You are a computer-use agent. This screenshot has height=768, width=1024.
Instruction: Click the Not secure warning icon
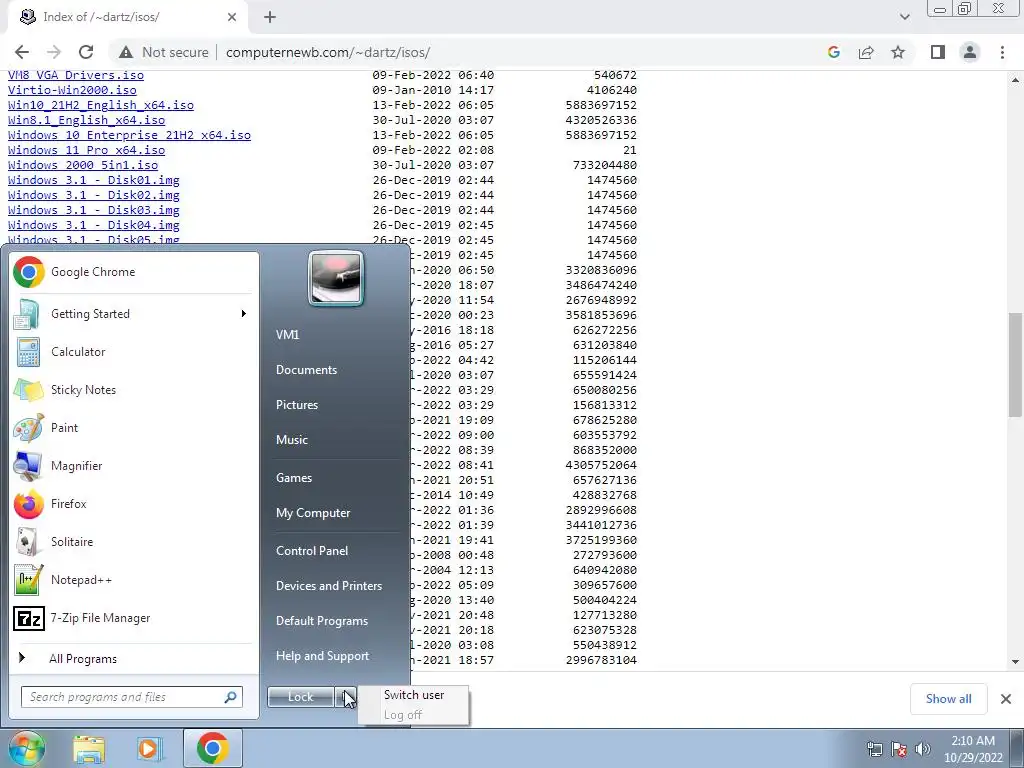tap(126, 52)
